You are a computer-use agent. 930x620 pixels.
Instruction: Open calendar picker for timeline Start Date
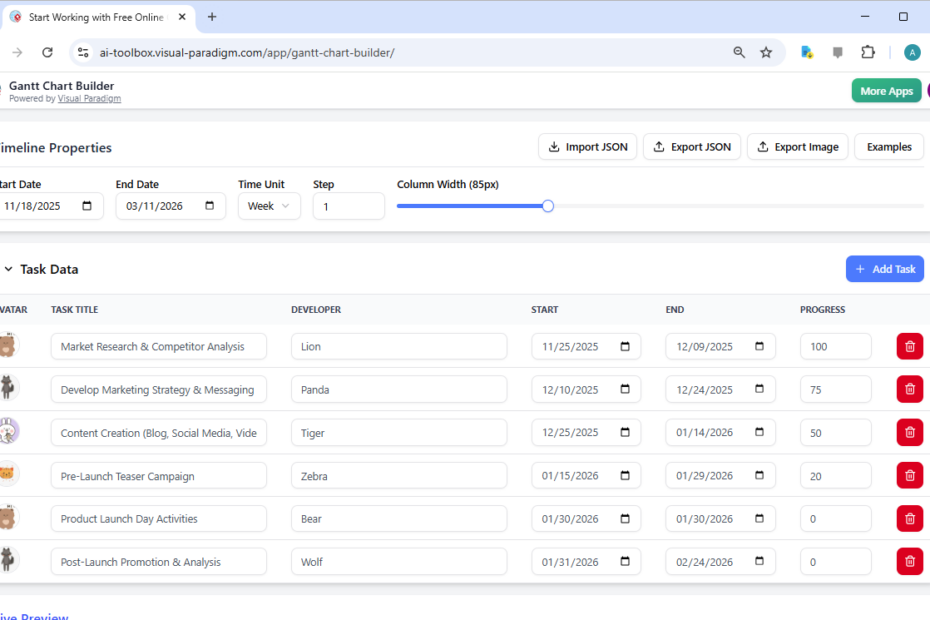click(x=85, y=205)
